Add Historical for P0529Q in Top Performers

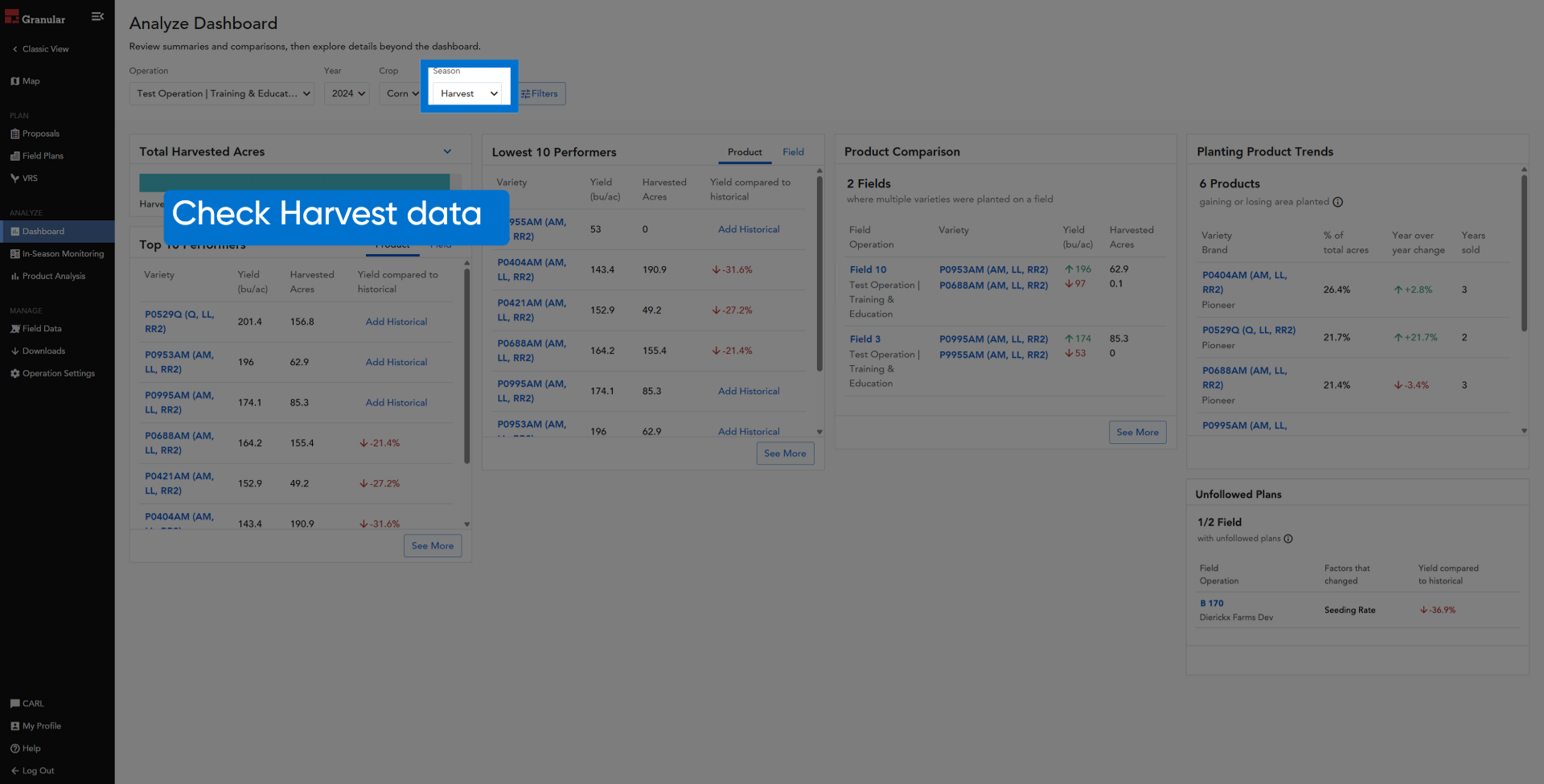[396, 322]
